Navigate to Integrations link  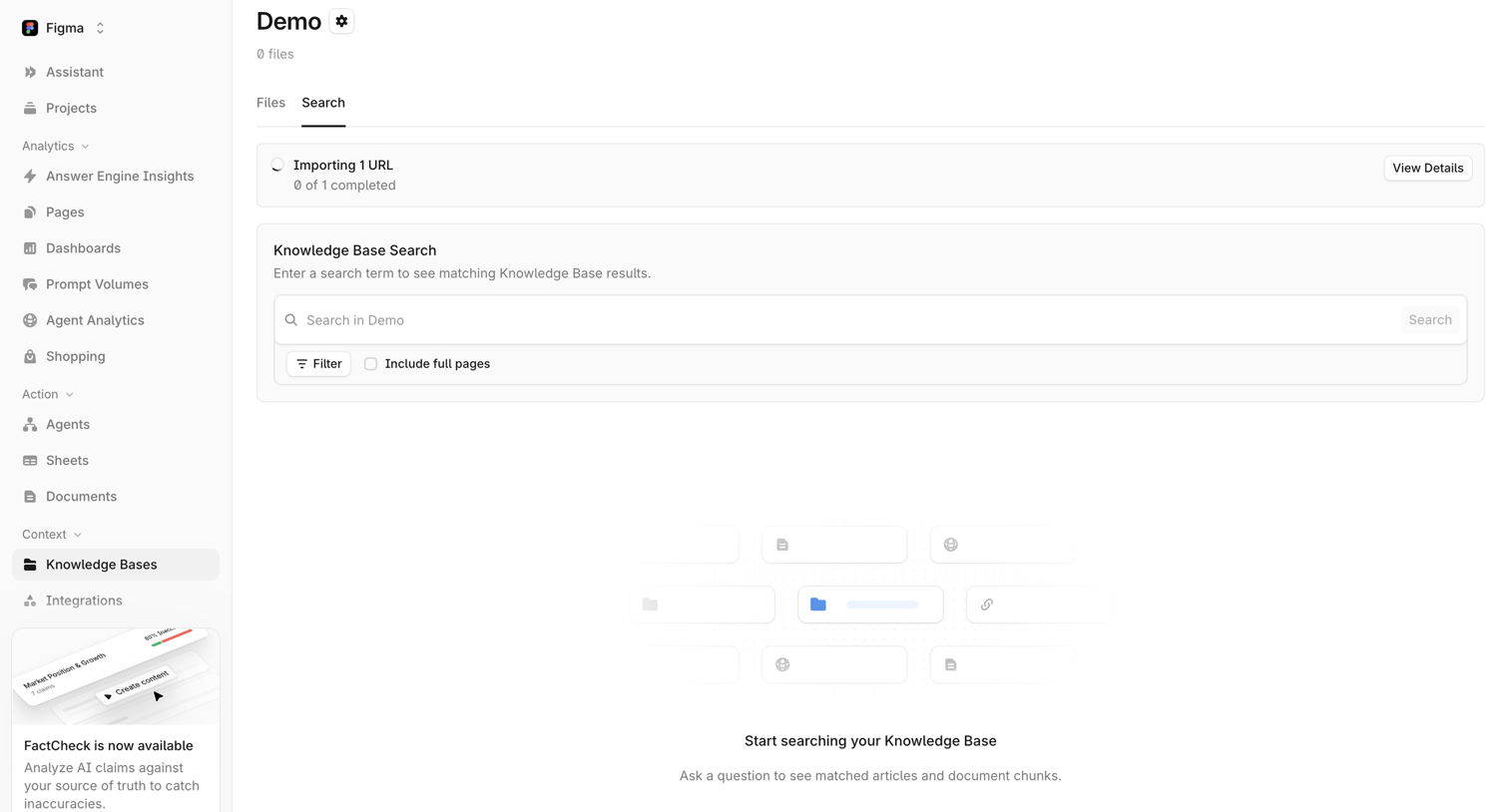coord(116,601)
